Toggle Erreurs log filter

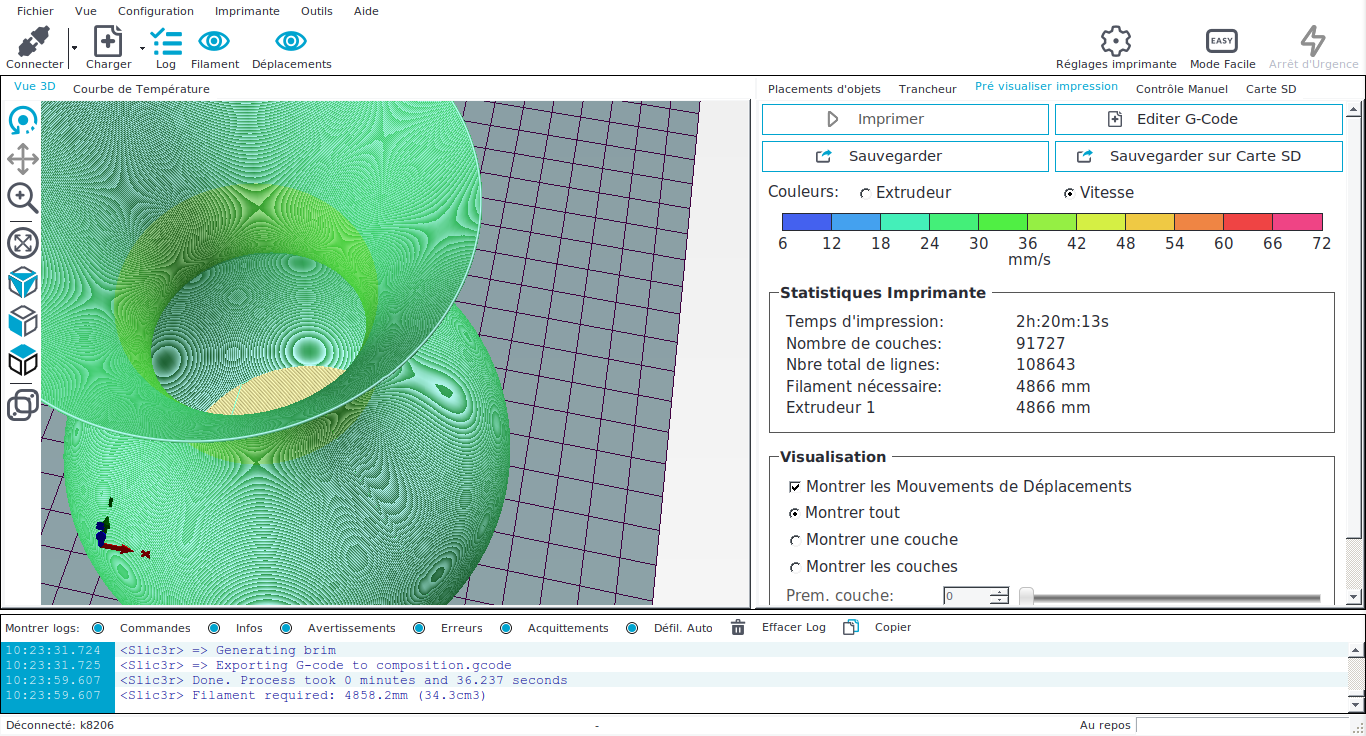(x=419, y=628)
